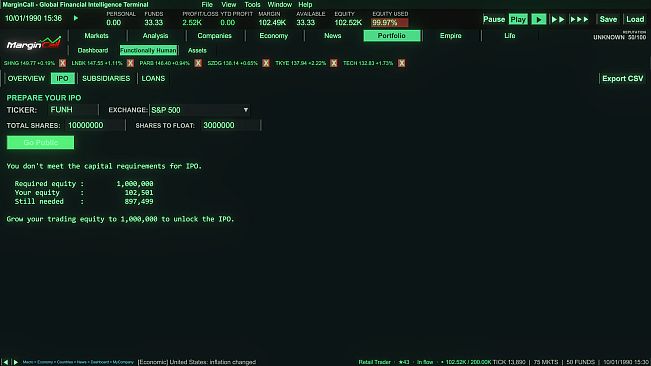Switch to the OVERVIEW section

[x=26, y=78]
